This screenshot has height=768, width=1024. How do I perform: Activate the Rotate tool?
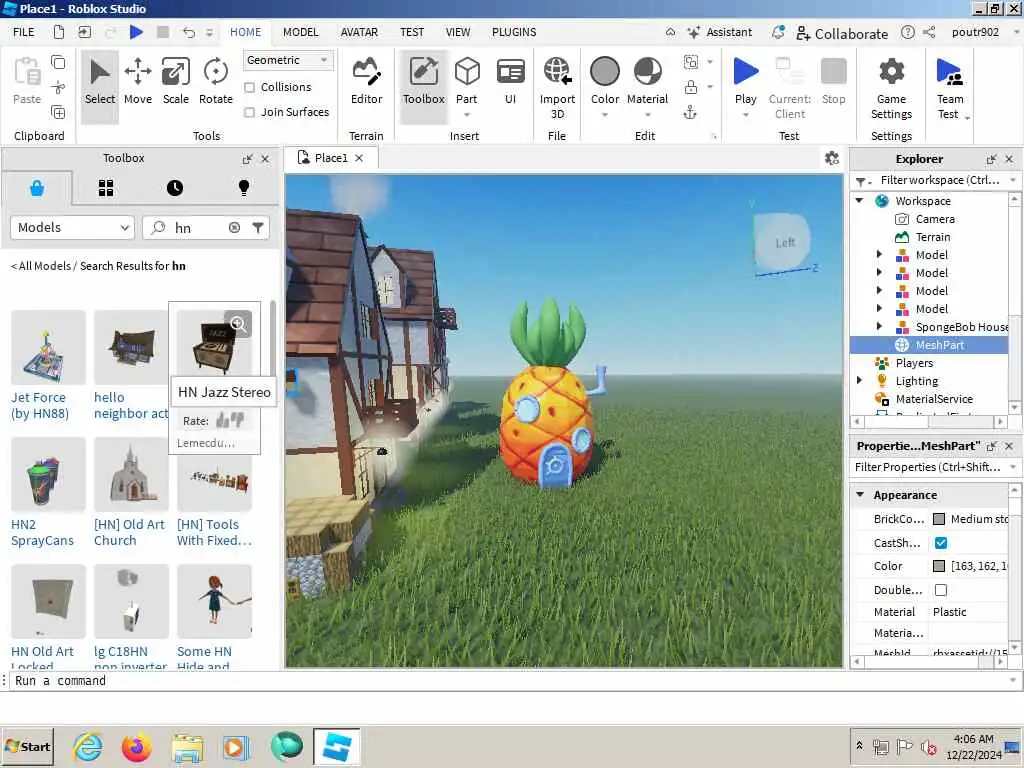216,82
